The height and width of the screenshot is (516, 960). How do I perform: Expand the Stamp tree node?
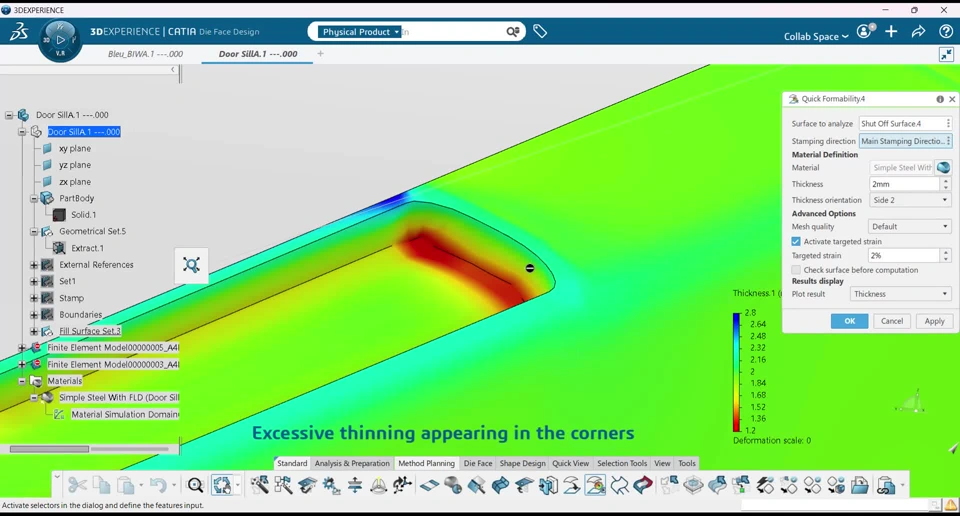click(x=34, y=298)
